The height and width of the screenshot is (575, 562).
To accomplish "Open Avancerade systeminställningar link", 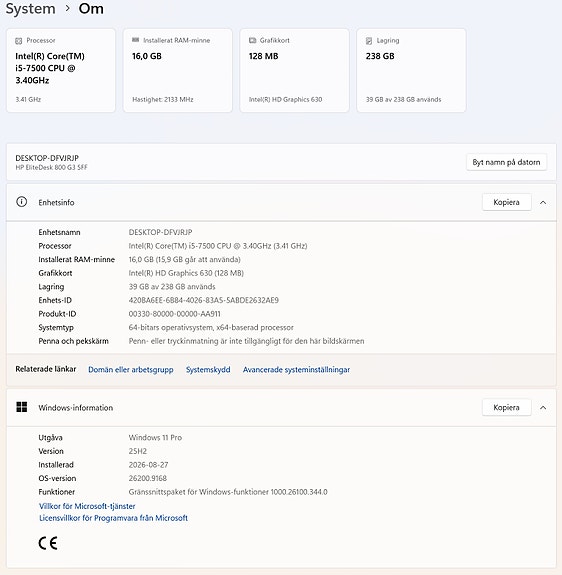I will tap(296, 370).
